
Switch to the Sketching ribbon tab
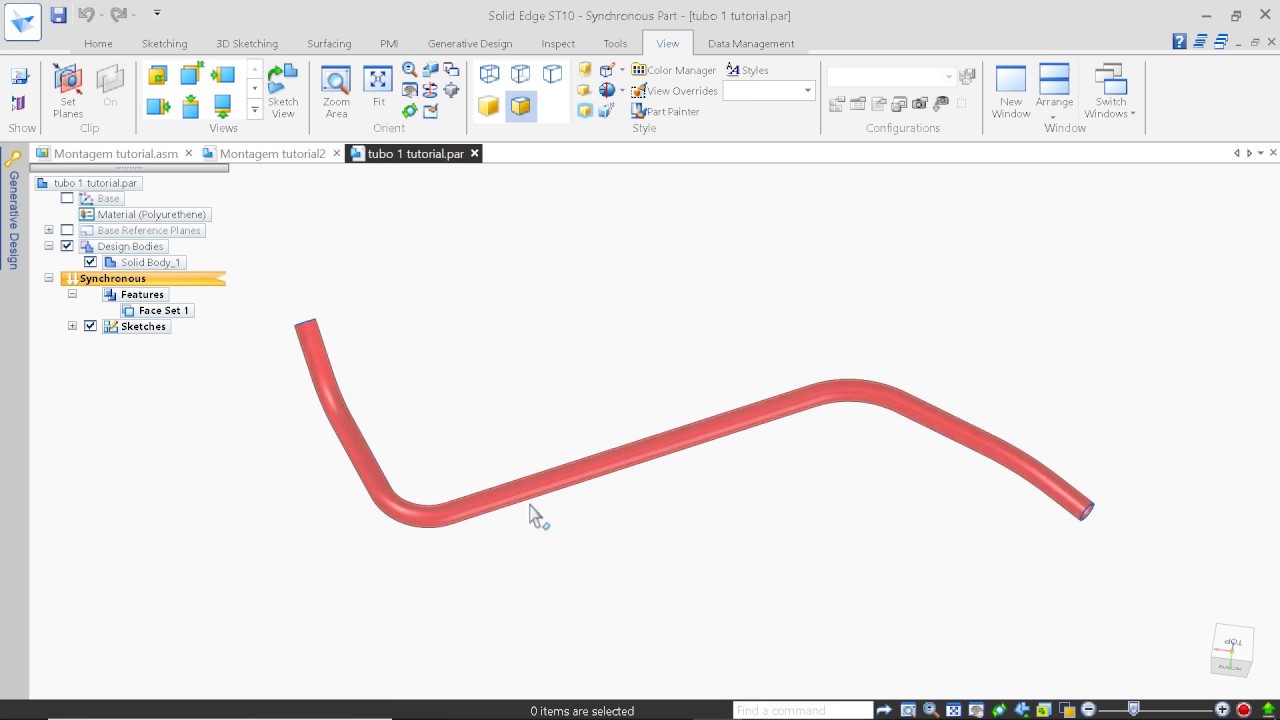tap(164, 43)
